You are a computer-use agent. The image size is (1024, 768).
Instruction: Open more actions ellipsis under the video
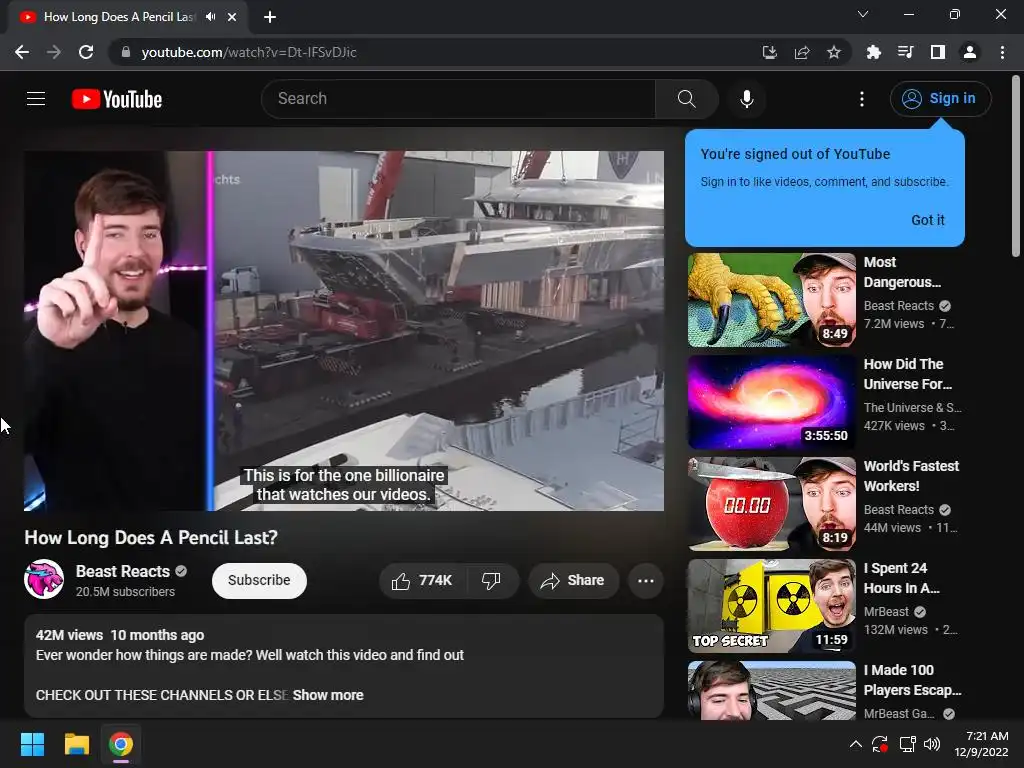click(x=646, y=581)
